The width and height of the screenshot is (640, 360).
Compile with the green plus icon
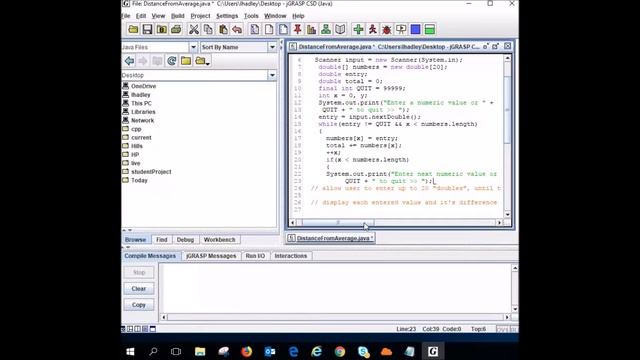pyautogui.click(x=358, y=29)
